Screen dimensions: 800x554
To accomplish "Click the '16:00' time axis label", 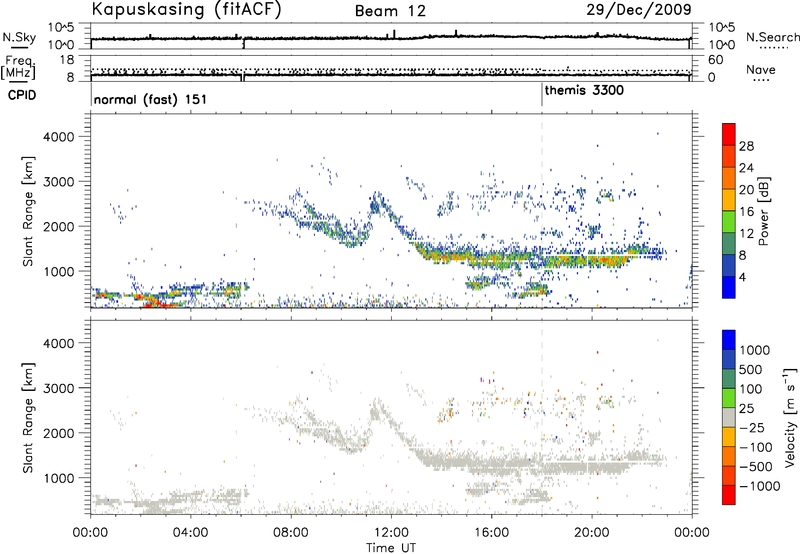I will (x=492, y=533).
